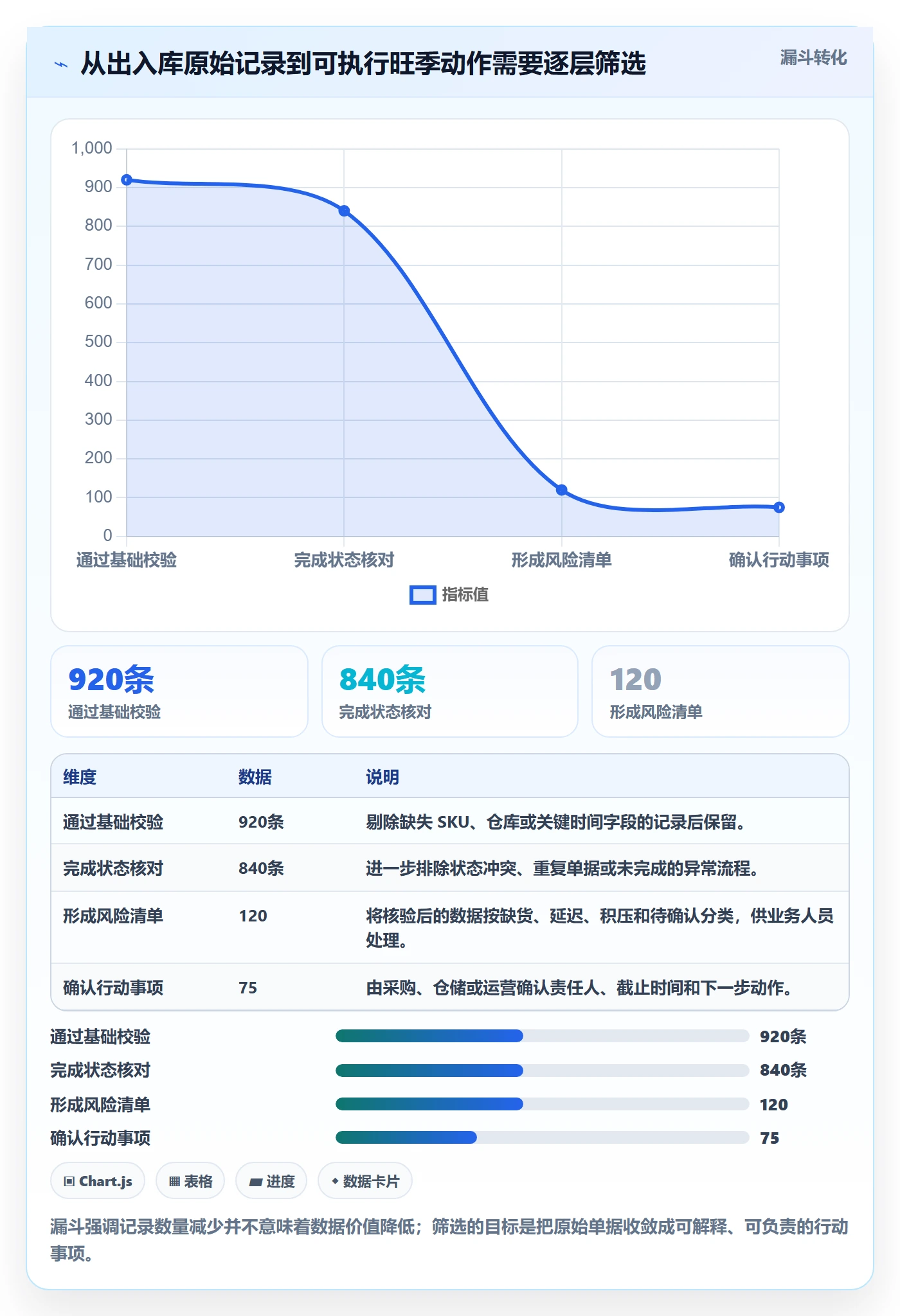Click the footer note about 漏斗强调记录数量
This screenshot has height=1316, width=900.
[x=449, y=1240]
